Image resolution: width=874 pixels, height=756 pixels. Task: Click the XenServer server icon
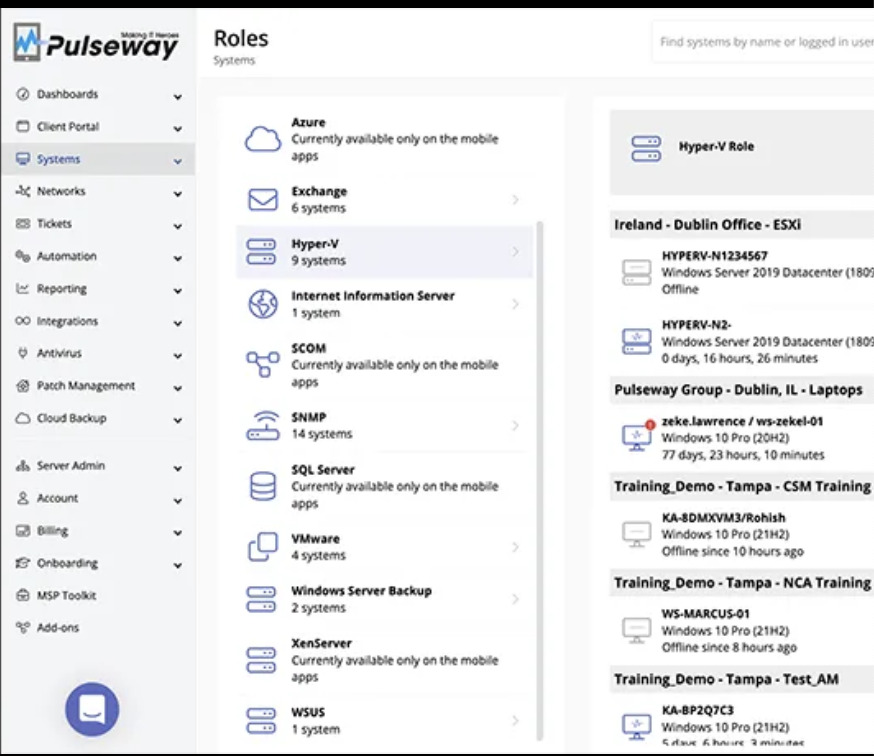click(261, 660)
